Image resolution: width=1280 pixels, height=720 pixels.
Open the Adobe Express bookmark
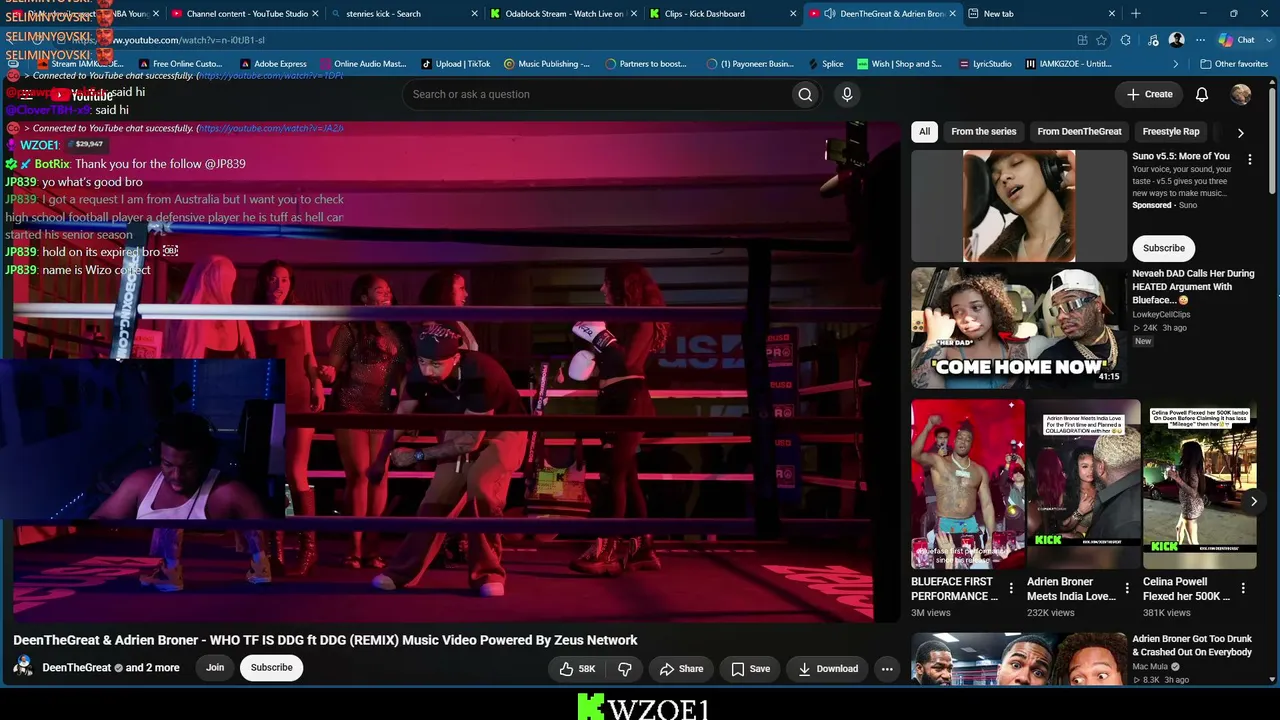[x=272, y=64]
